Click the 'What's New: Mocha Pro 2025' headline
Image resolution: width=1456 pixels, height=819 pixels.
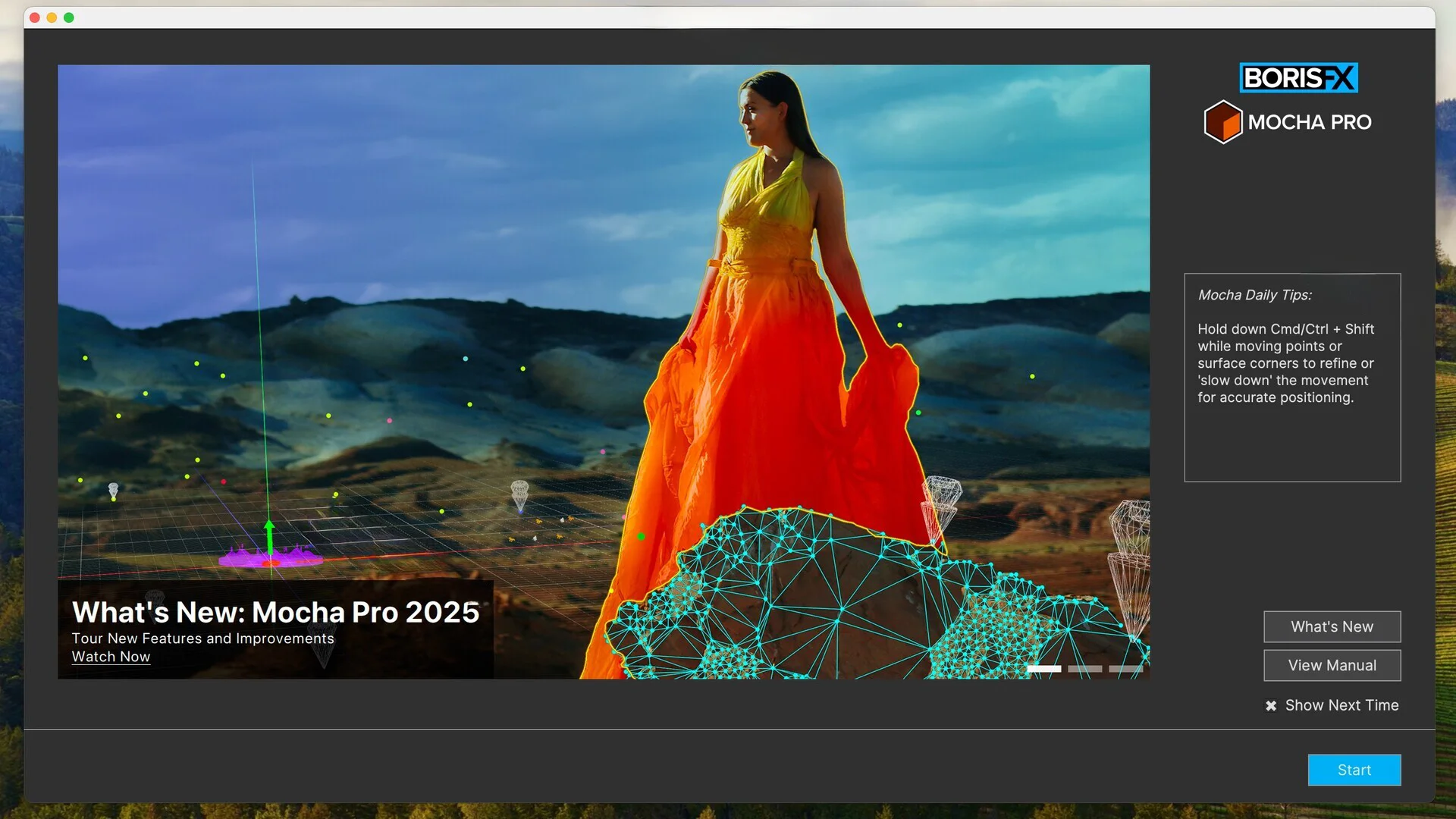point(275,612)
